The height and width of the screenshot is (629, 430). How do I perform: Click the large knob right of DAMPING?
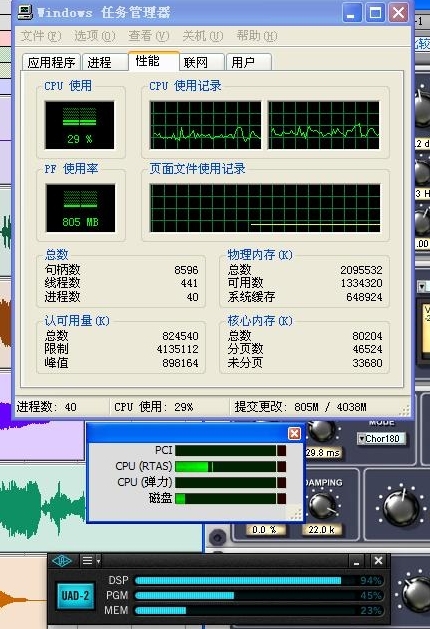pyautogui.click(x=401, y=507)
